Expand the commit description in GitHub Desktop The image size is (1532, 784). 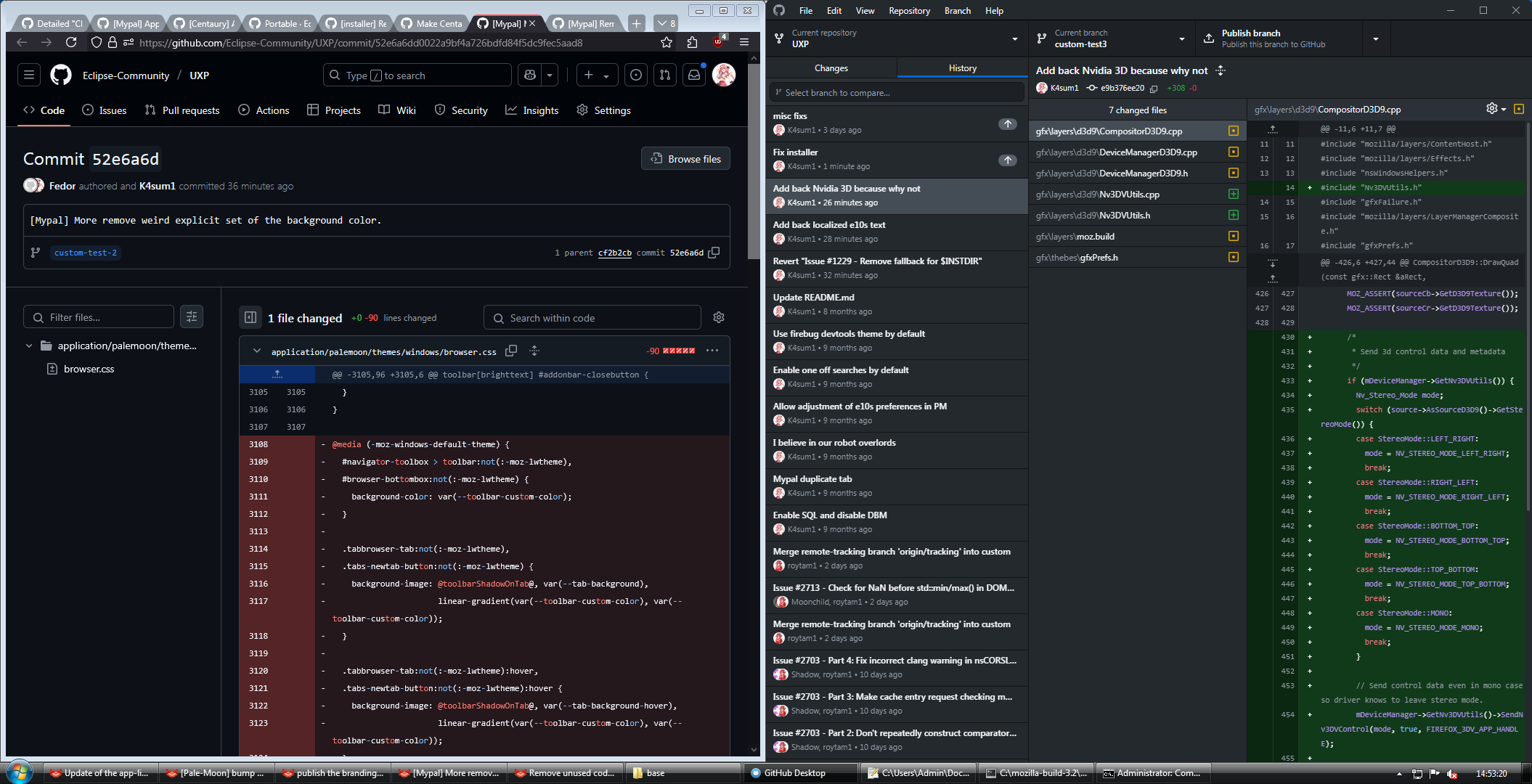coord(1221,70)
